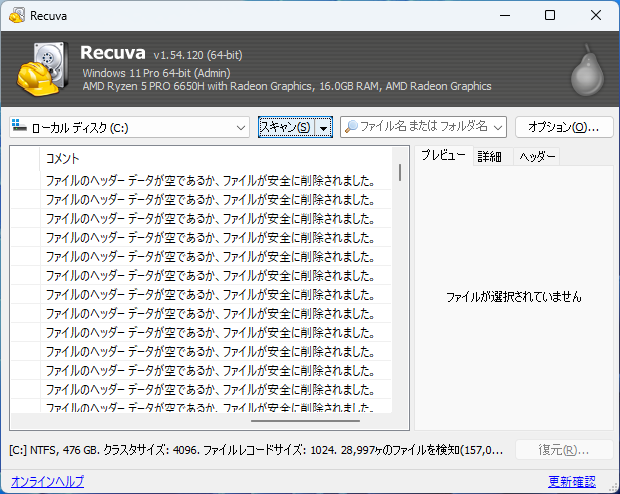Open the search filter dropdown chevron

(x=498, y=127)
